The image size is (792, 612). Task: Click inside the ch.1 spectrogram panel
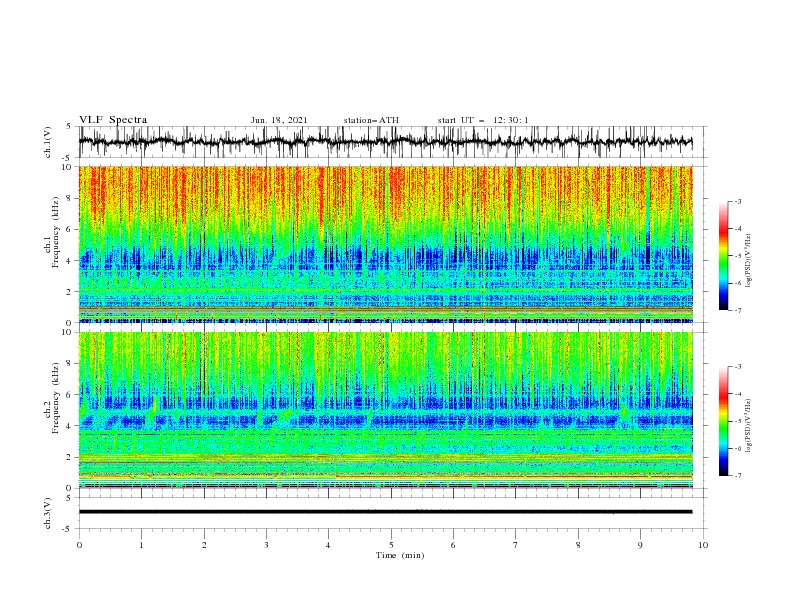[x=385, y=244]
